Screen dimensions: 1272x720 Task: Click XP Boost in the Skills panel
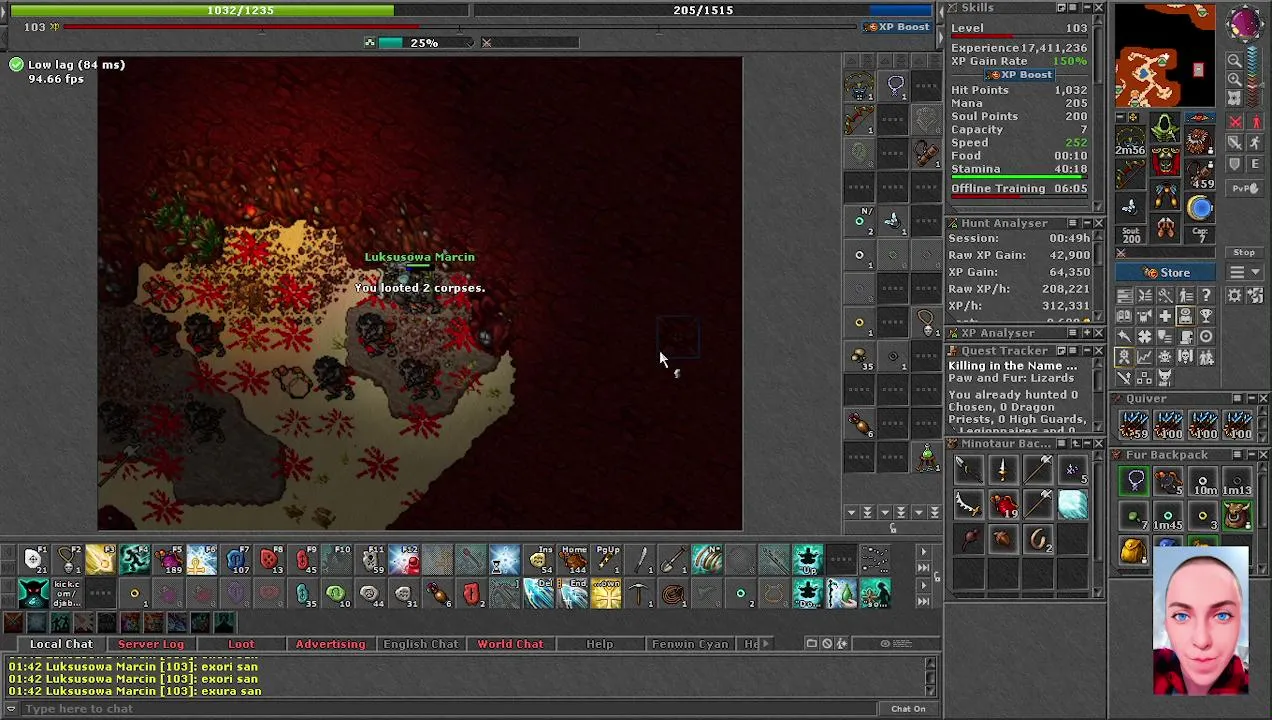tap(1019, 75)
